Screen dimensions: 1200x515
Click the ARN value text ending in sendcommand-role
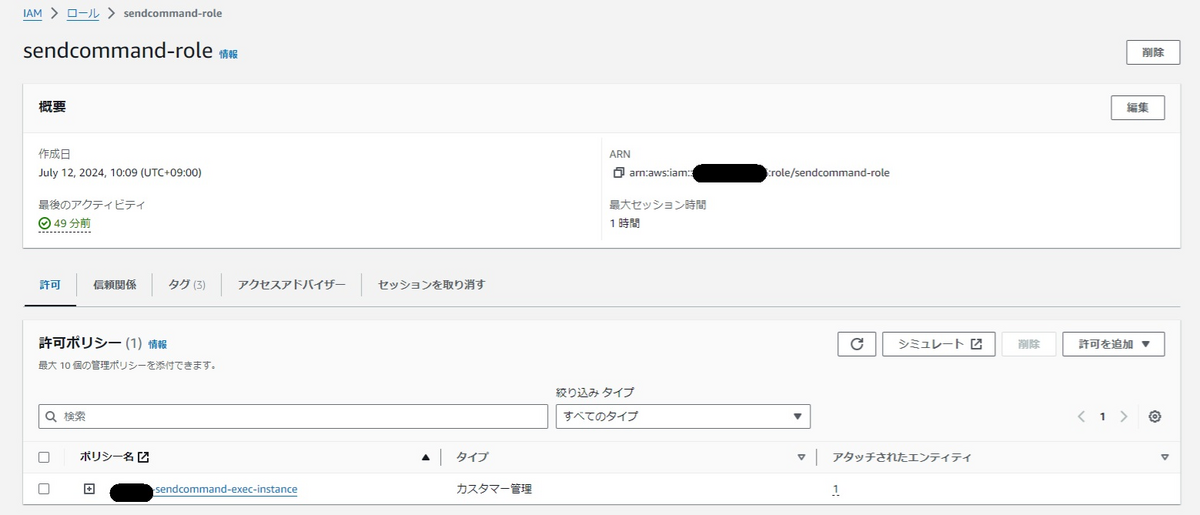point(759,172)
